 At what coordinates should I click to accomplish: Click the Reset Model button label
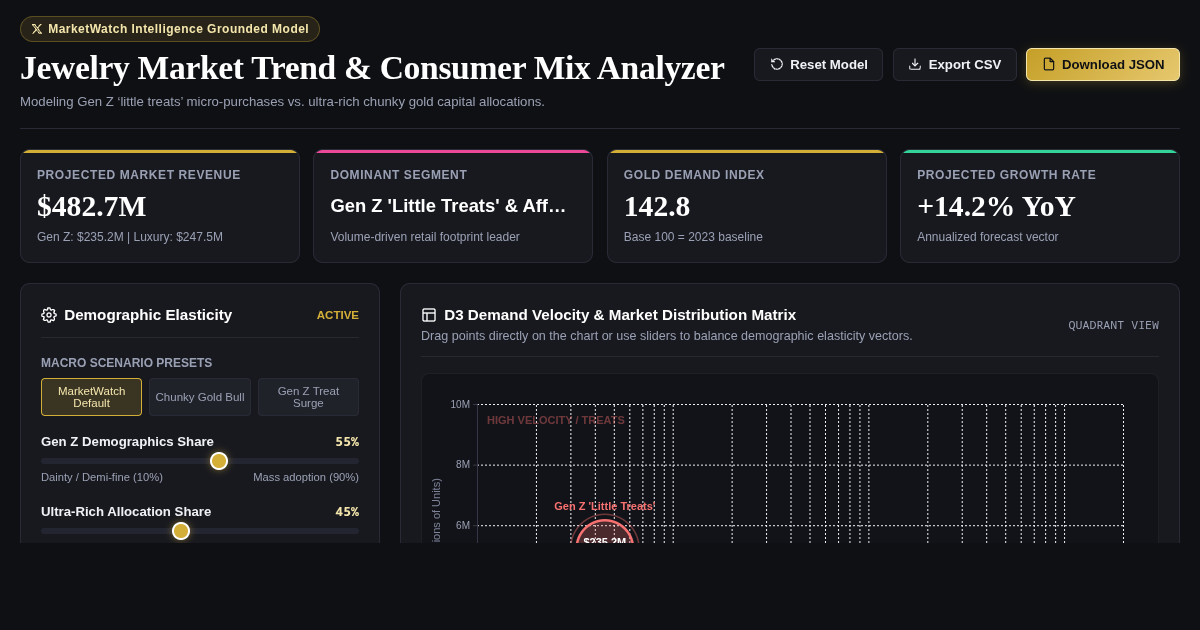point(829,64)
